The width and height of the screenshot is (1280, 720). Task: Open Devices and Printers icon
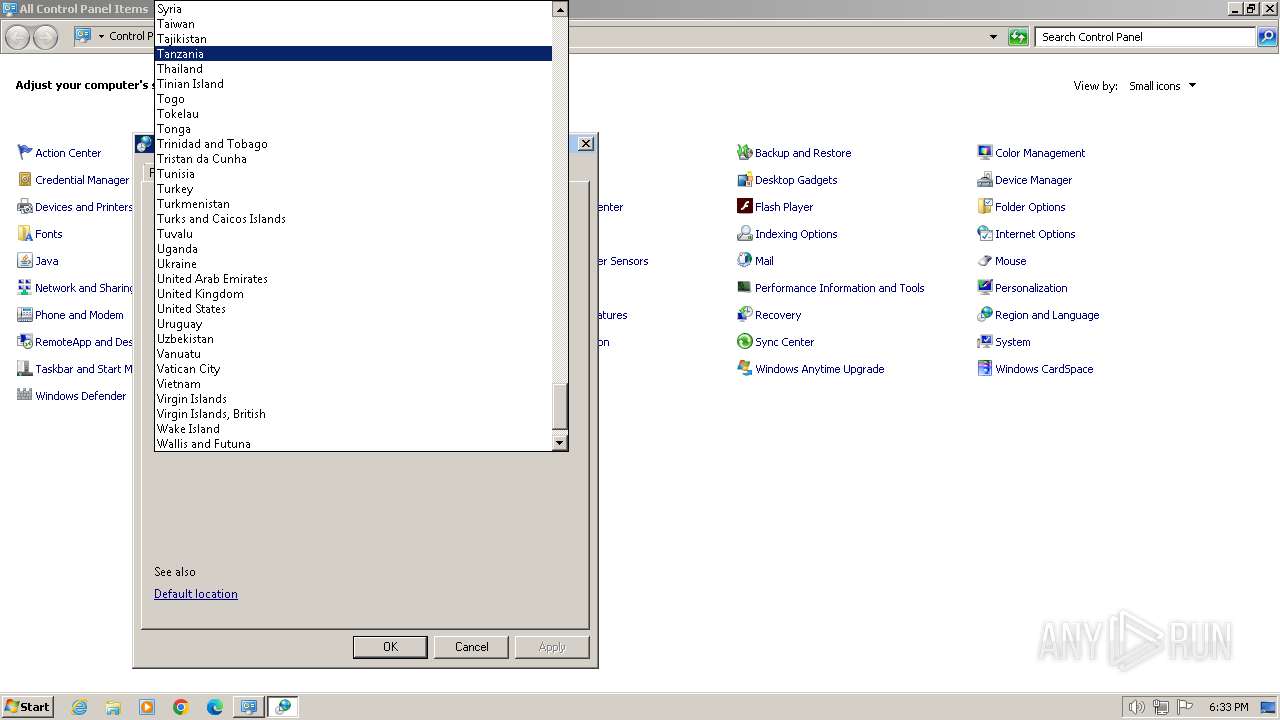25,207
